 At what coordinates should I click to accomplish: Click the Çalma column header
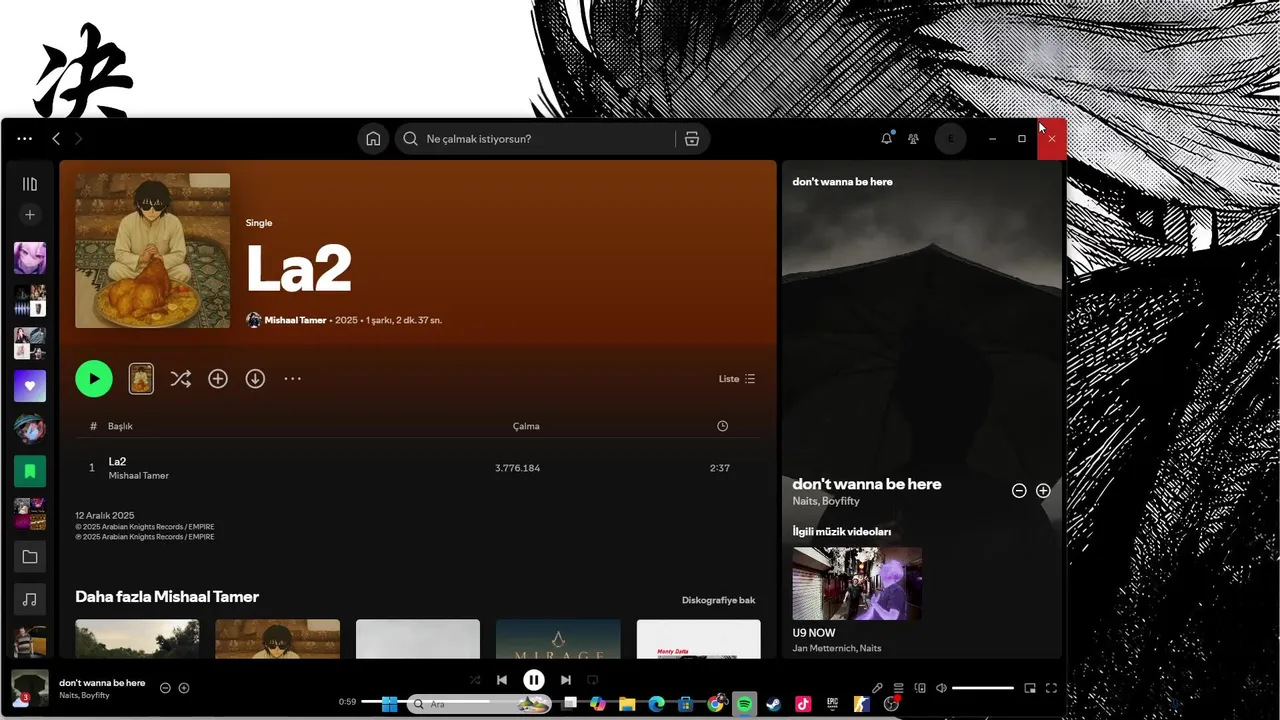pyautogui.click(x=526, y=426)
